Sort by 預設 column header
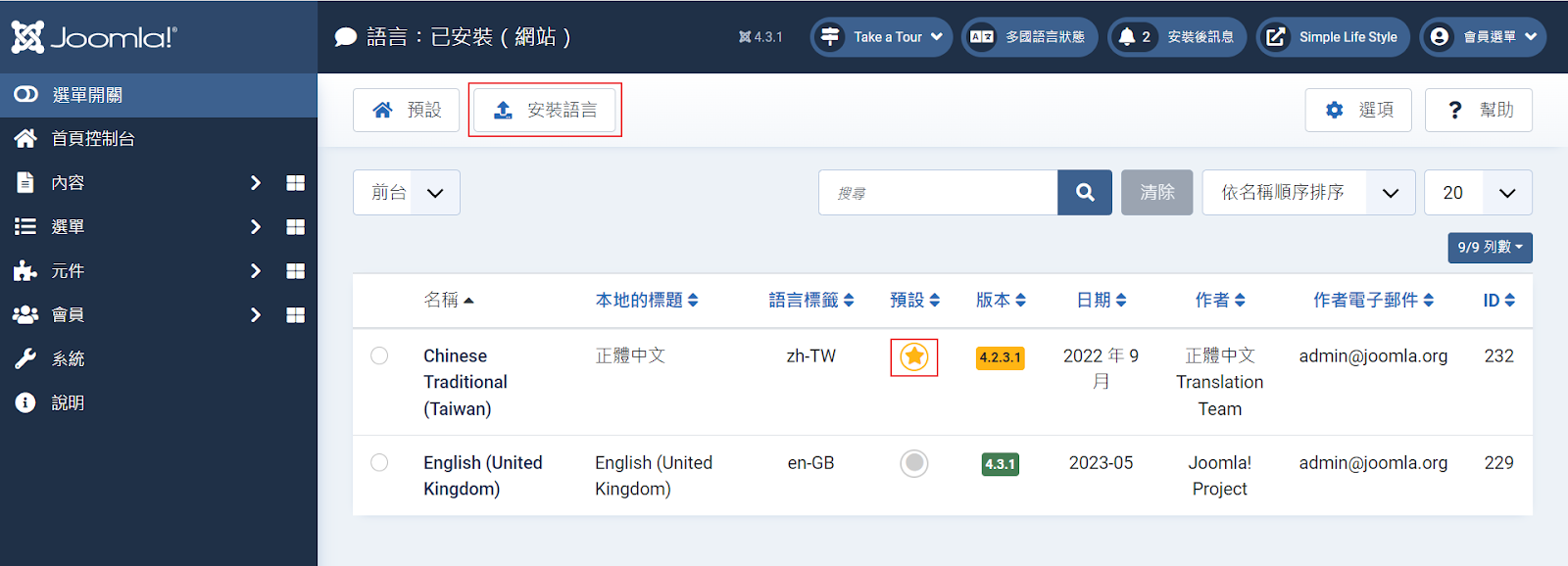The width and height of the screenshot is (1568, 566). pos(915,301)
